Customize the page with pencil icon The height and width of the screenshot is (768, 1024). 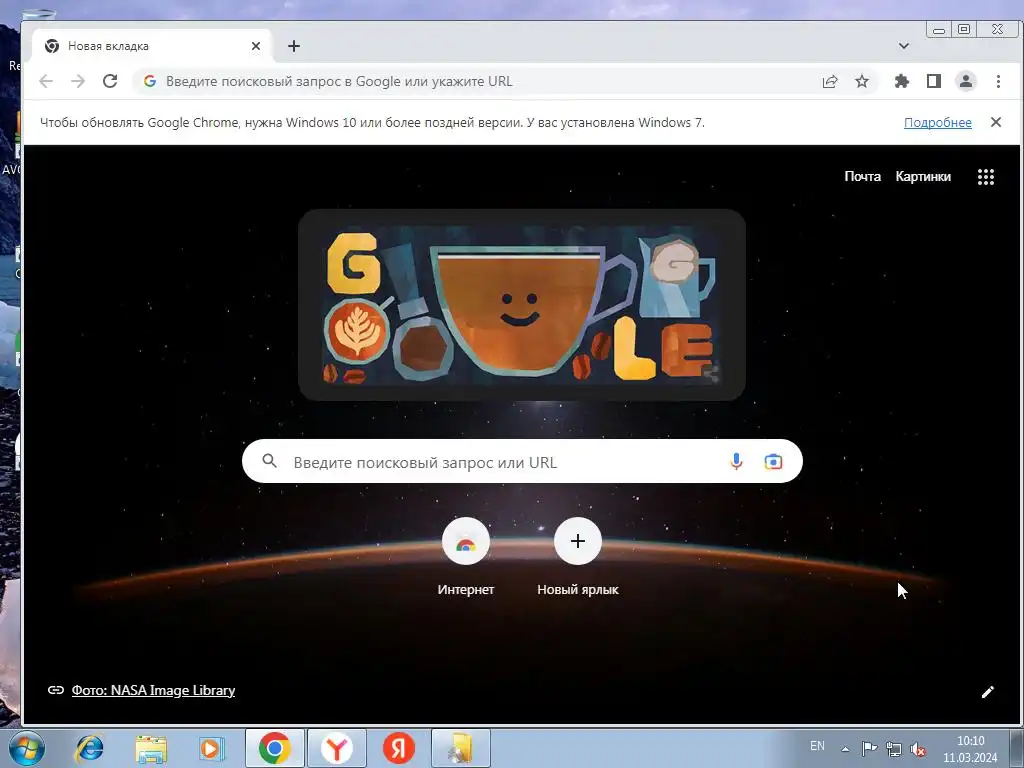(x=987, y=692)
